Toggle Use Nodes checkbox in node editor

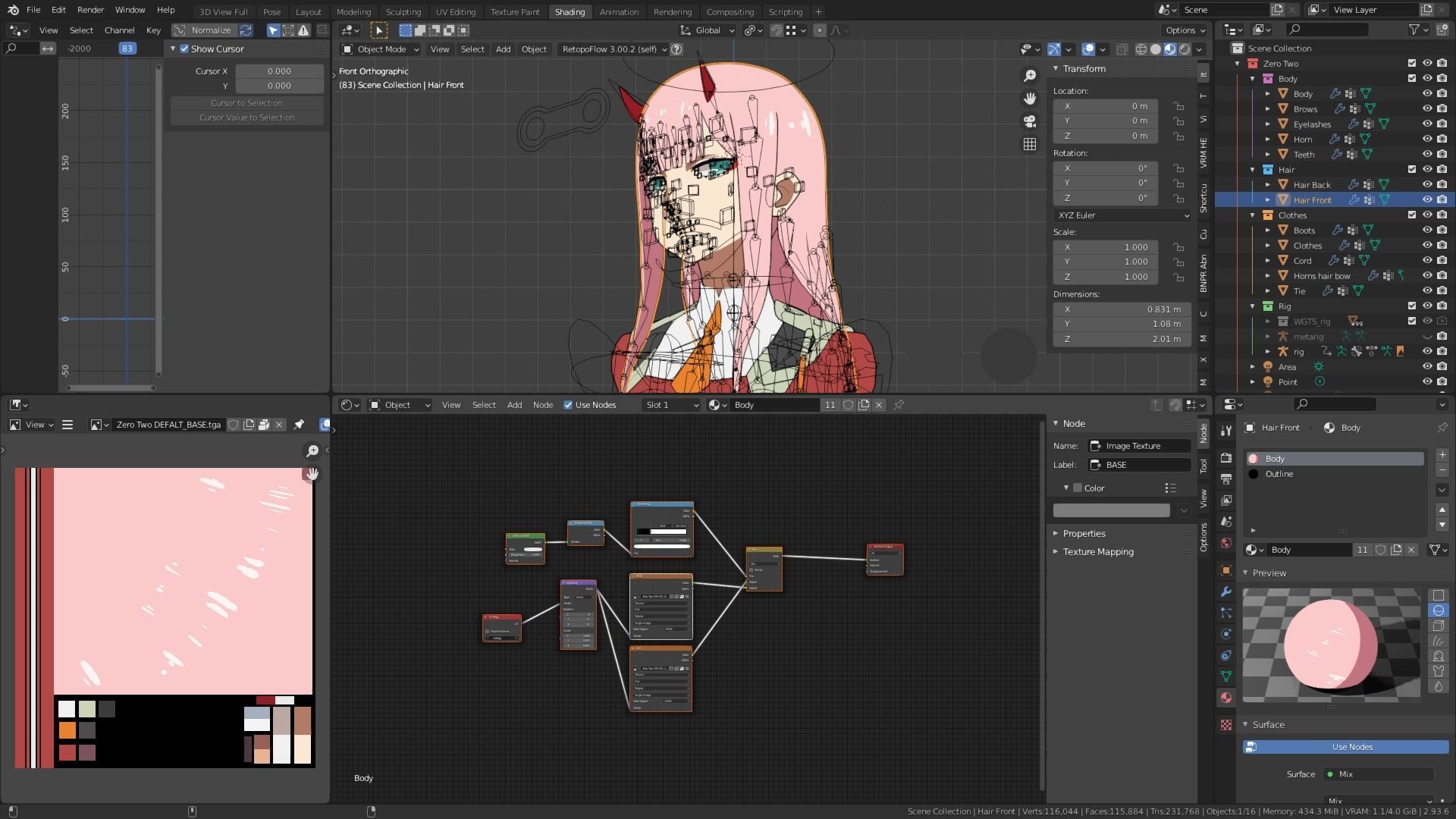coord(568,405)
